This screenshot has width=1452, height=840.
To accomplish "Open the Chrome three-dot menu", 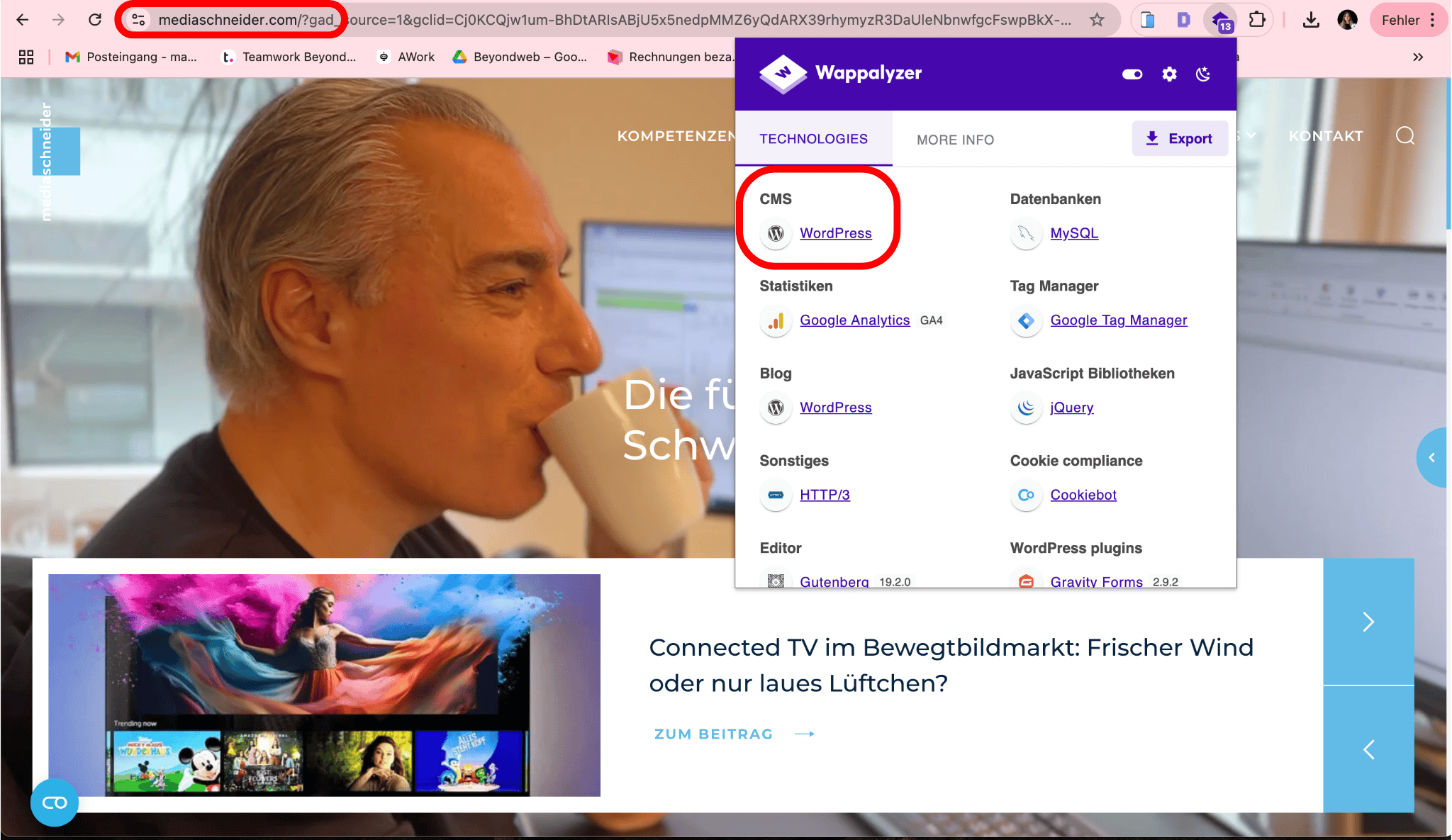I will (x=1433, y=20).
